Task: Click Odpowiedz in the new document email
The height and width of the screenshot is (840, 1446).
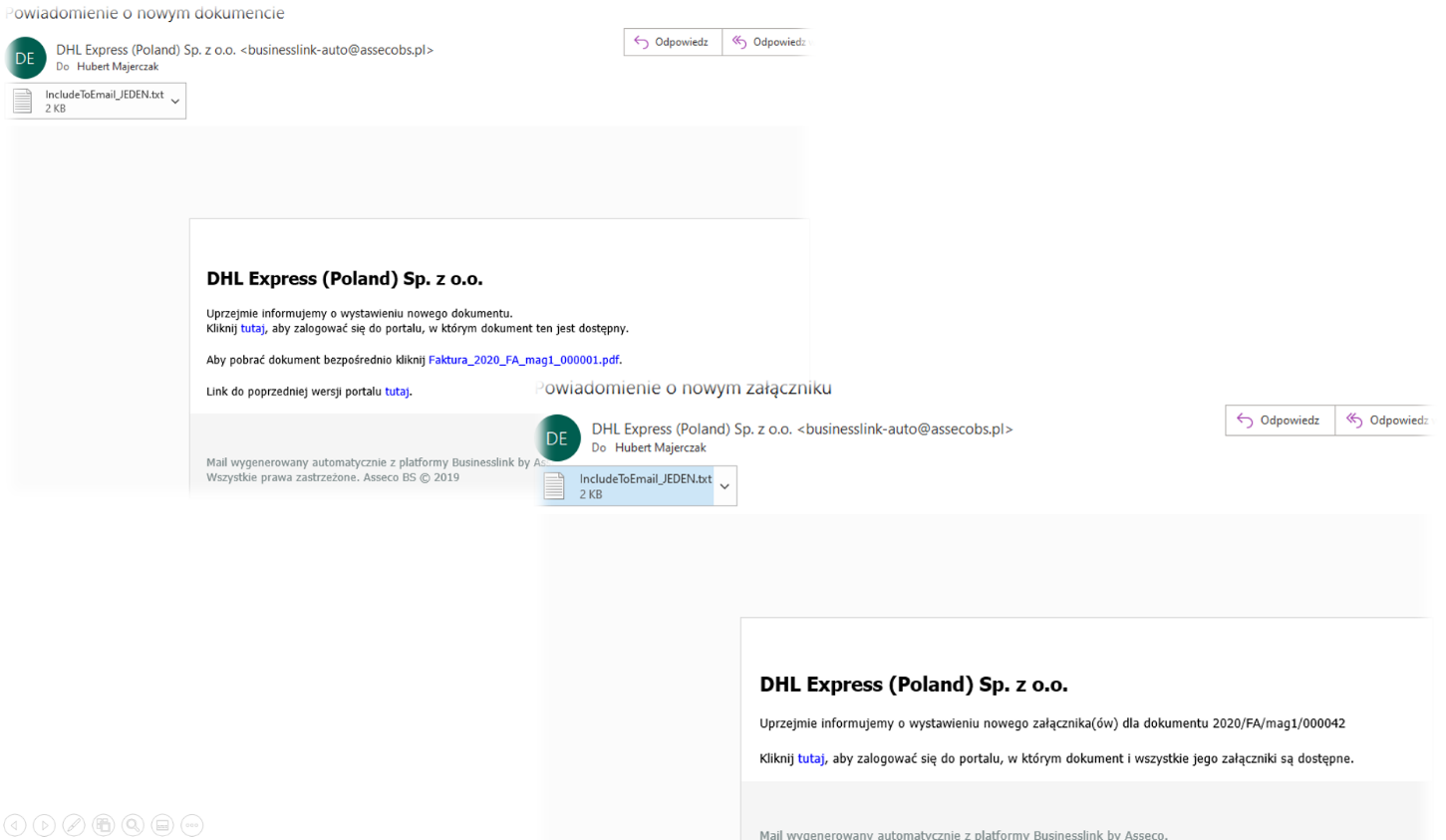Action: [673, 42]
